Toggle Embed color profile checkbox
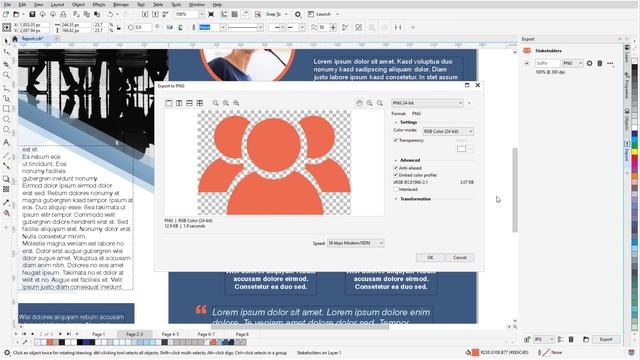This screenshot has height=360, width=640. (x=396, y=175)
